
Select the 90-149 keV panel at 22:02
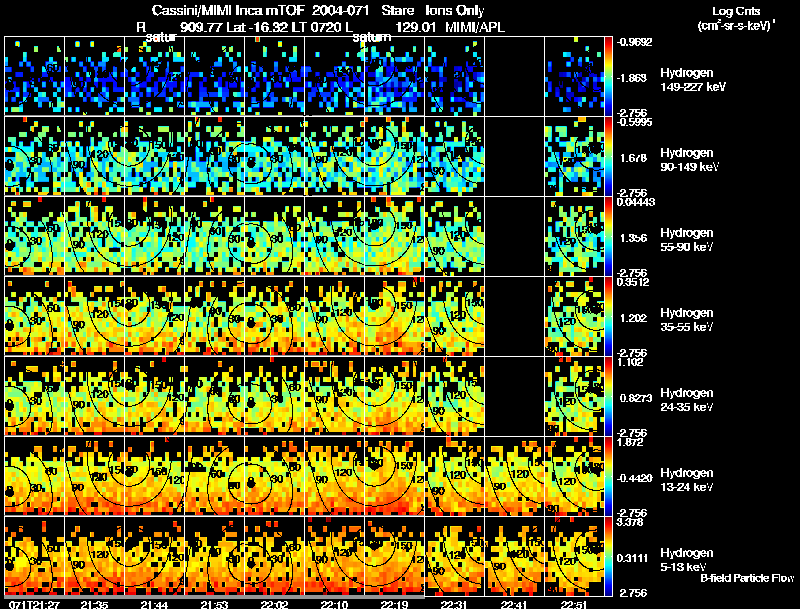(x=274, y=156)
